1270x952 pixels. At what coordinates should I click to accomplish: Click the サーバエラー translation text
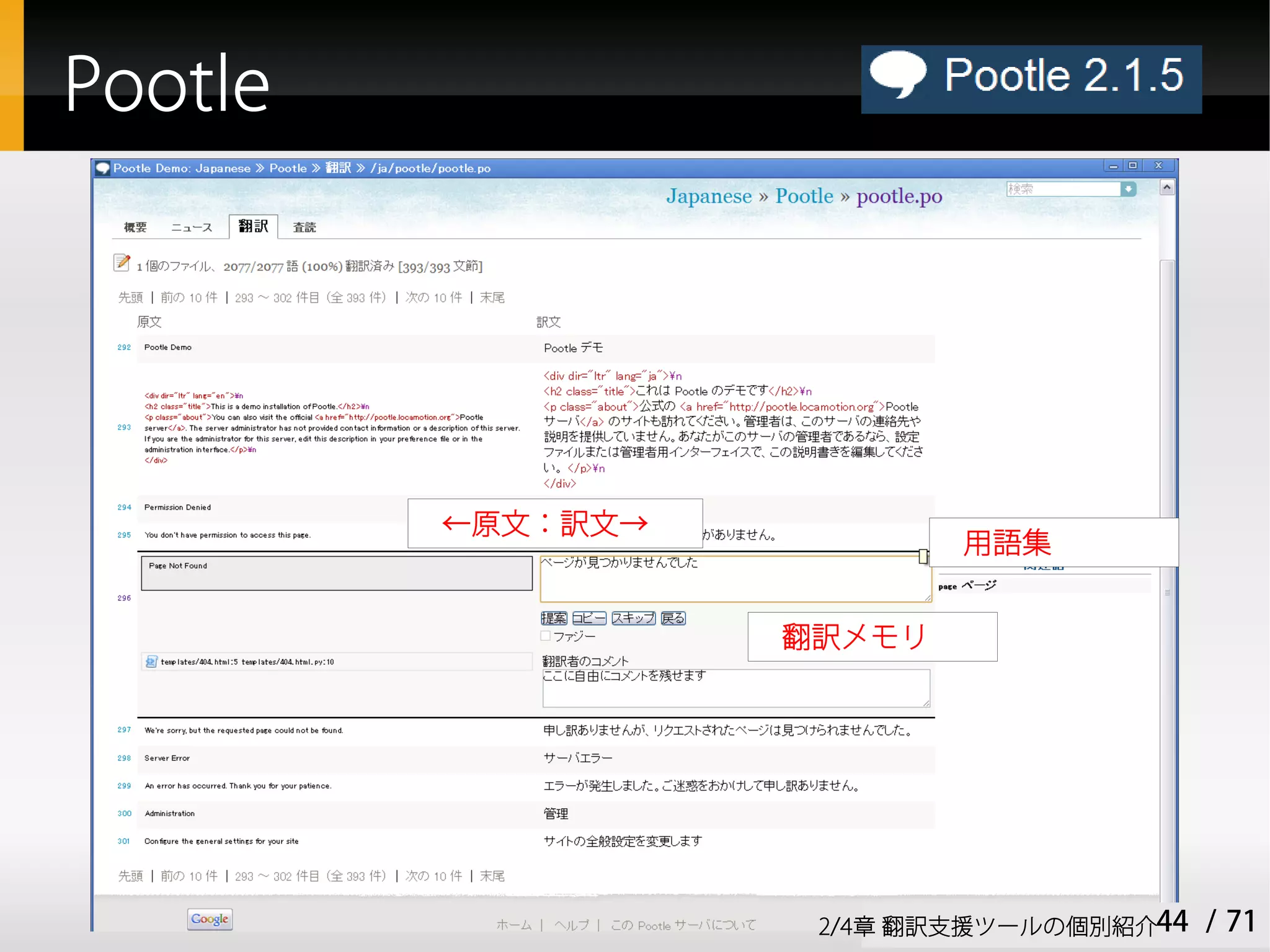[x=577, y=758]
